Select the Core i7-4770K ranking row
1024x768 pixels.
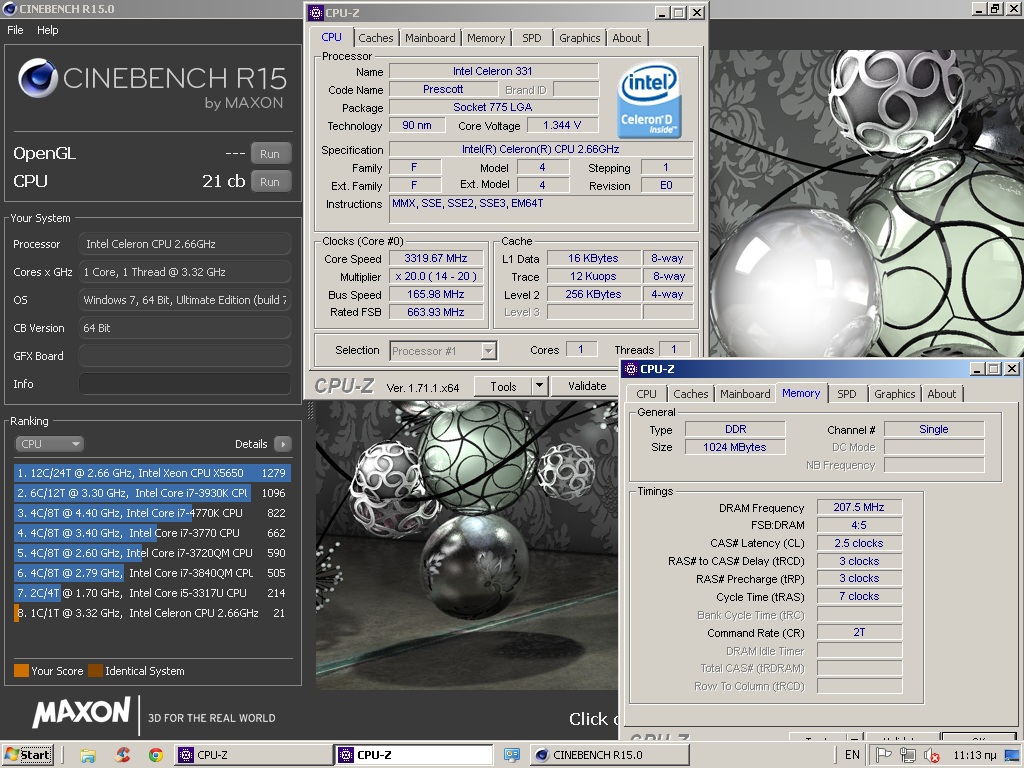[152, 513]
